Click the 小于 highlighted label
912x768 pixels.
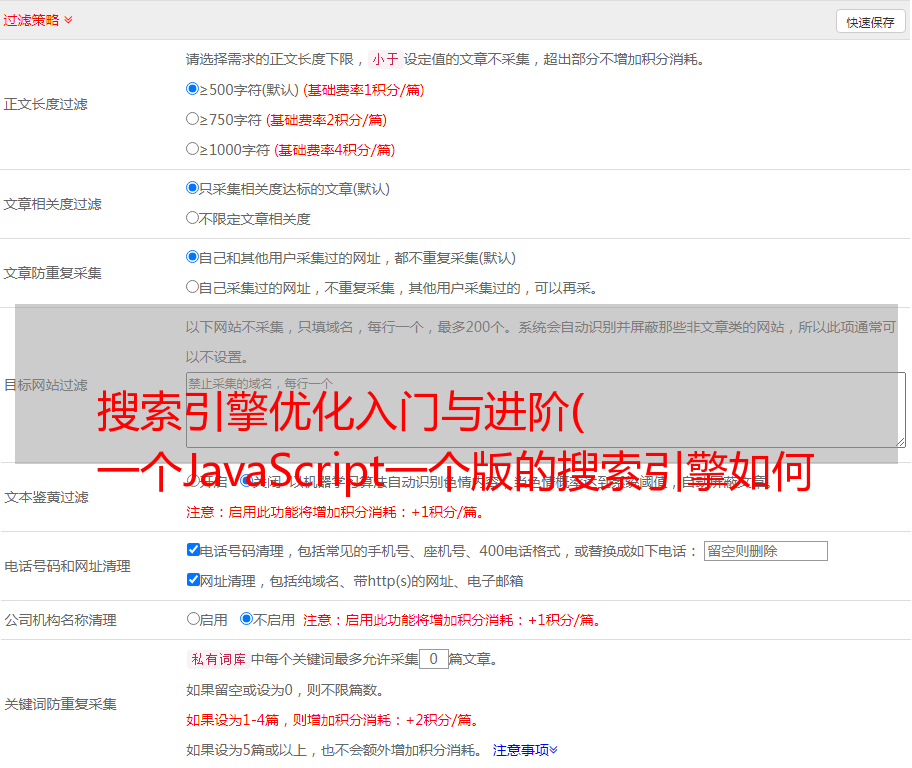385,59
